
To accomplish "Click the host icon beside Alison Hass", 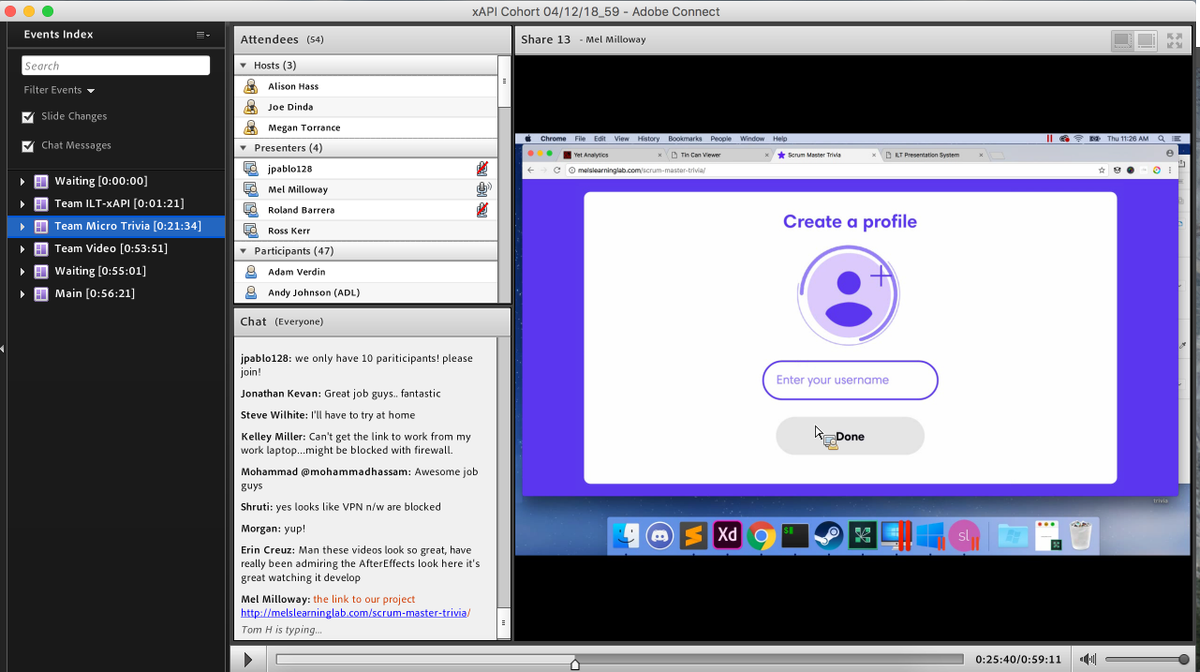I will [x=251, y=86].
